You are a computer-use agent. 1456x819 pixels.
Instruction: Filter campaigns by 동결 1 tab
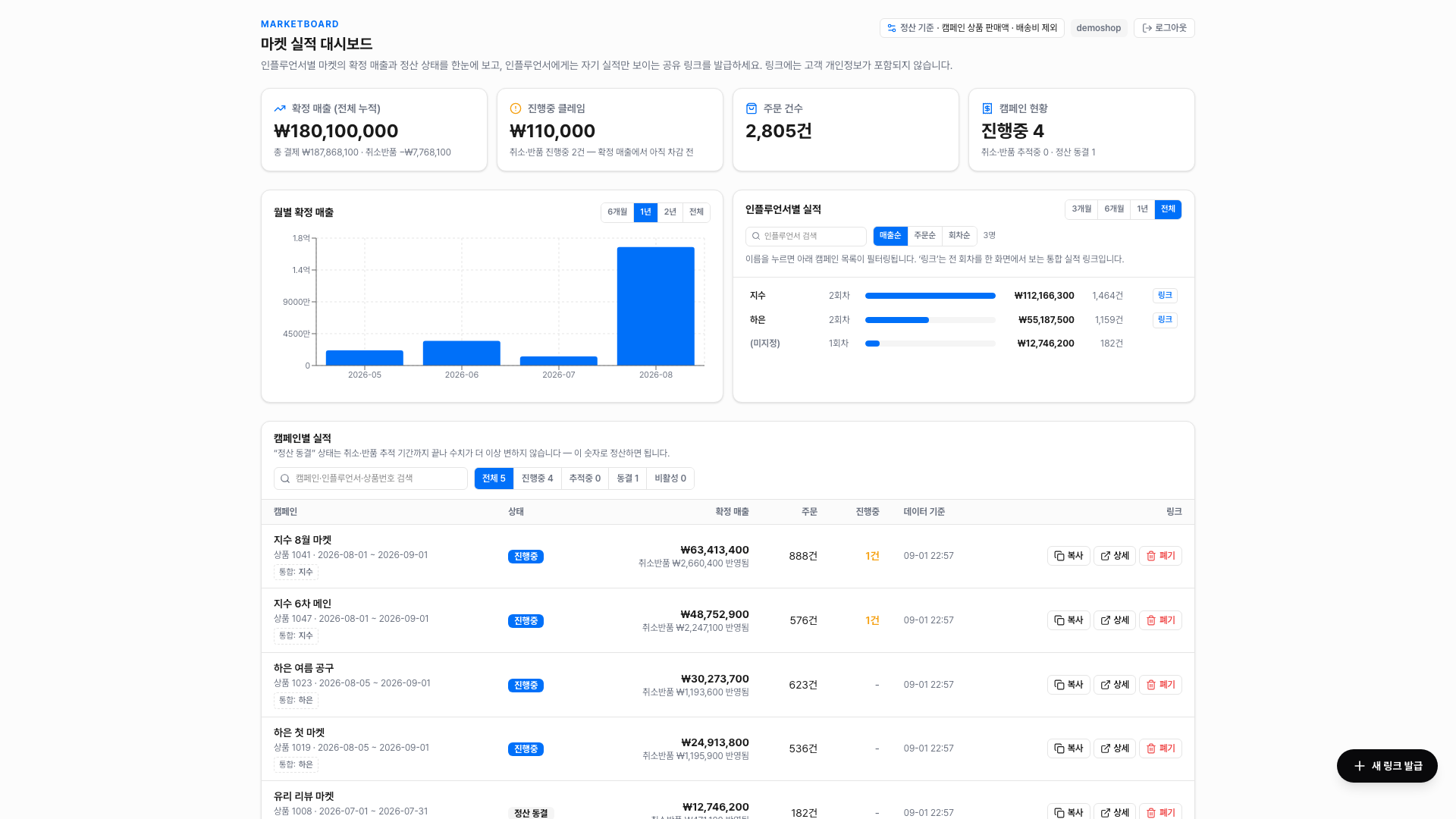[x=627, y=479]
